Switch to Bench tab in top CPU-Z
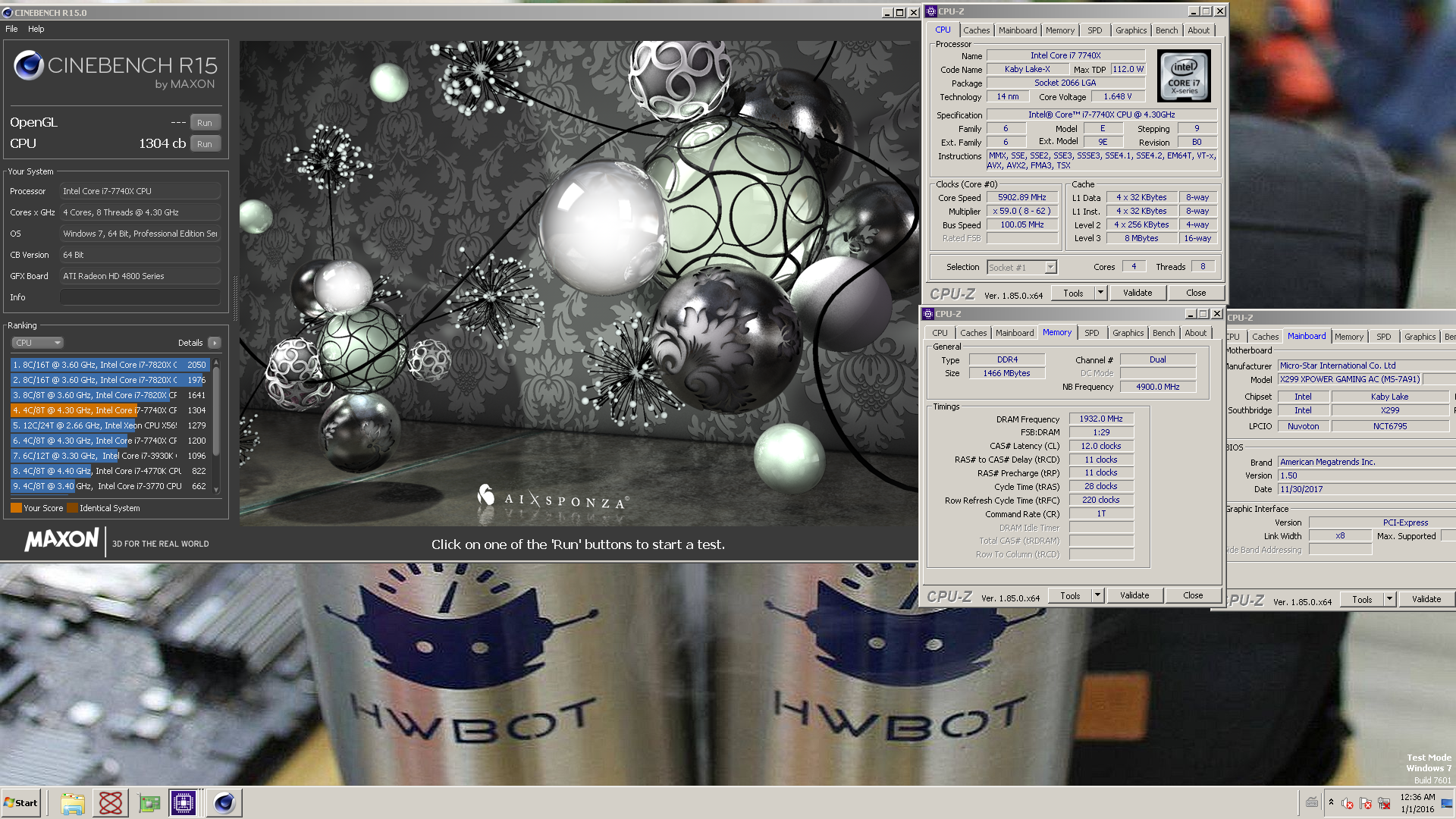Image resolution: width=1456 pixels, height=819 pixels. [1166, 30]
